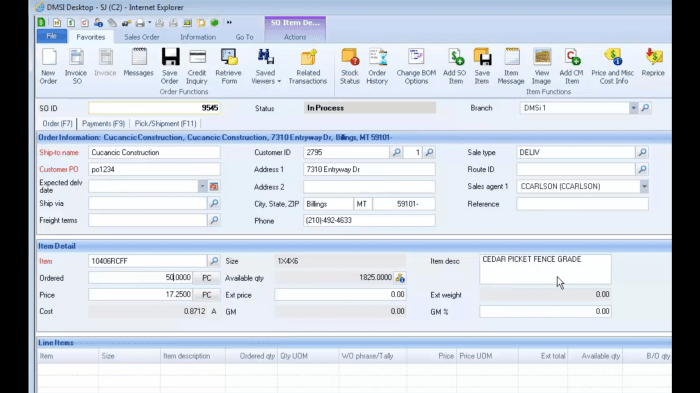Click the Item desc text box
Screen dimensions: 700x393
545,269
